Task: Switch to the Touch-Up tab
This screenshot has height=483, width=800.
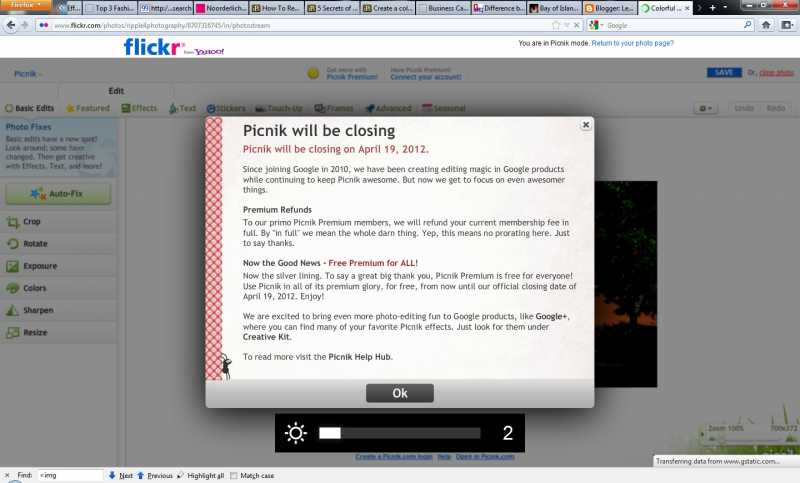Action: (279, 108)
